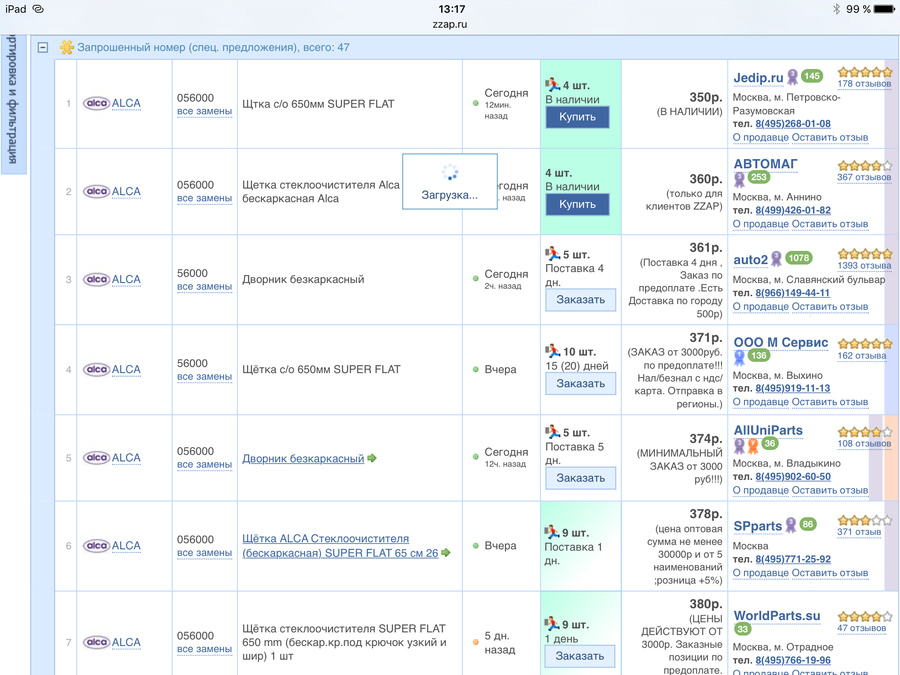Open the 178 отзывов reviews link
900x675 pixels.
(864, 84)
